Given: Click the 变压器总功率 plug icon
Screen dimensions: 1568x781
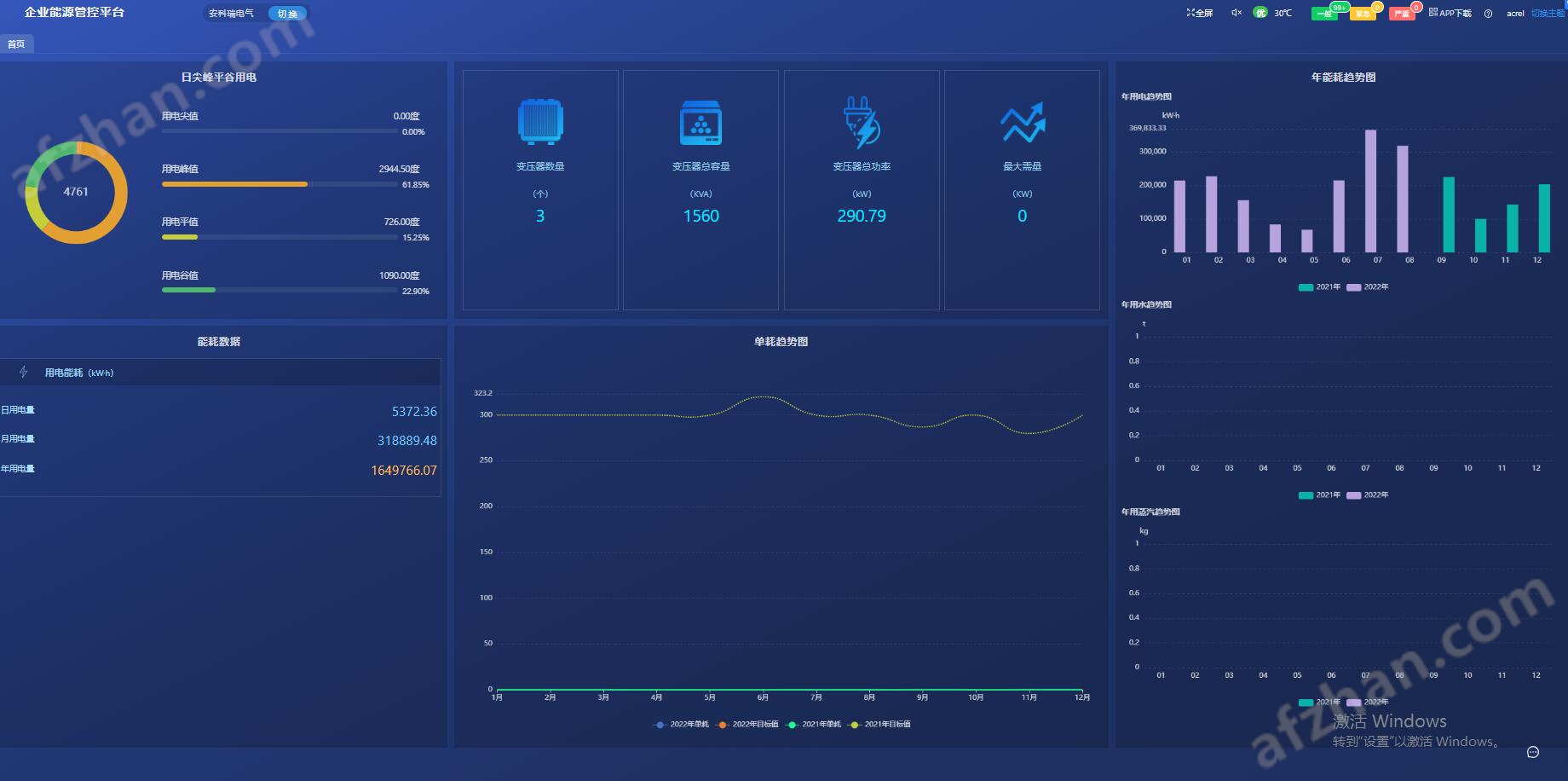Looking at the screenshot, I should 862,123.
